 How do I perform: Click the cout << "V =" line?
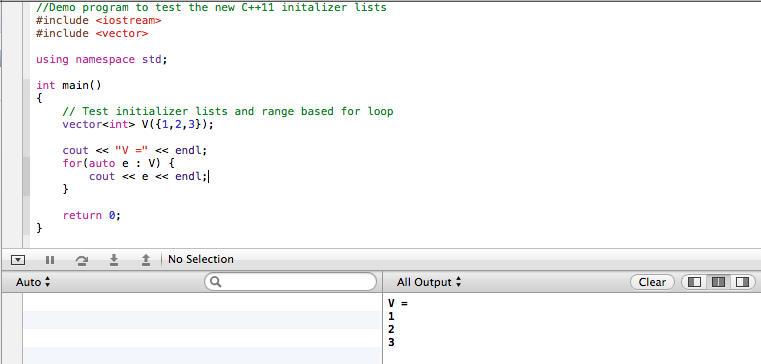click(134, 150)
